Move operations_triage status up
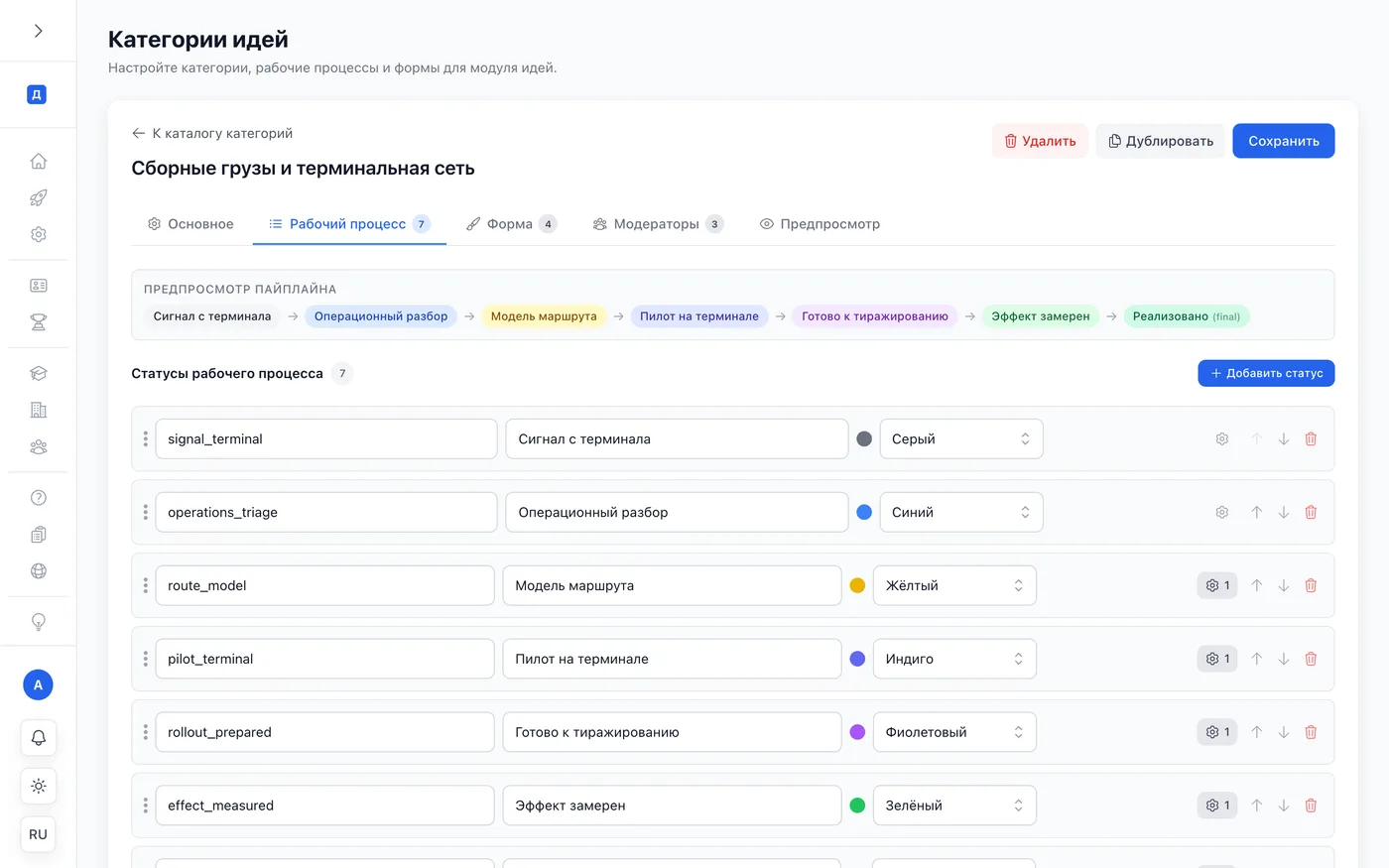The height and width of the screenshot is (868, 1389). point(1256,512)
